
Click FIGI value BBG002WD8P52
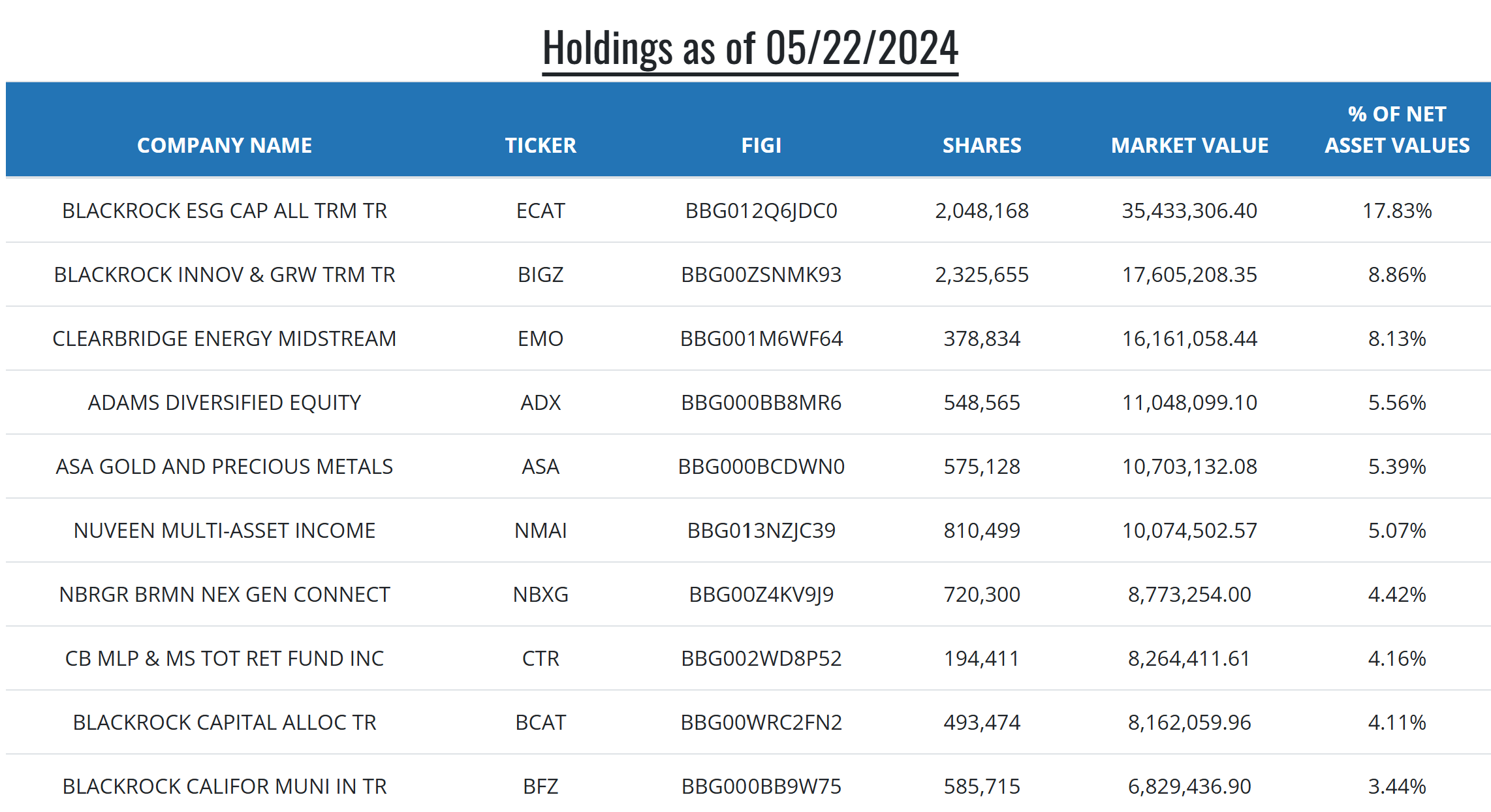761,659
